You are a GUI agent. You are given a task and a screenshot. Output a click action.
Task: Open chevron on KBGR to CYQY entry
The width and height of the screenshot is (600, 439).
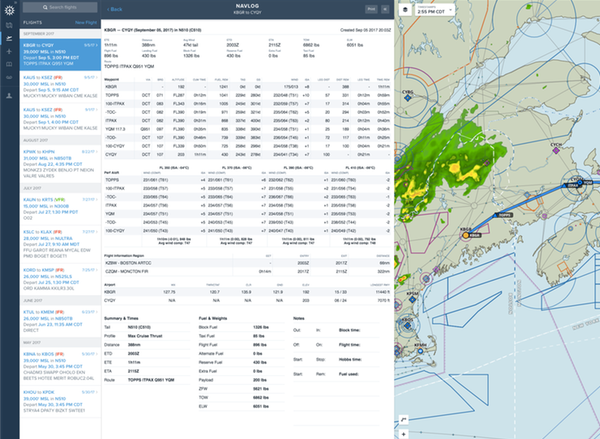click(97, 45)
